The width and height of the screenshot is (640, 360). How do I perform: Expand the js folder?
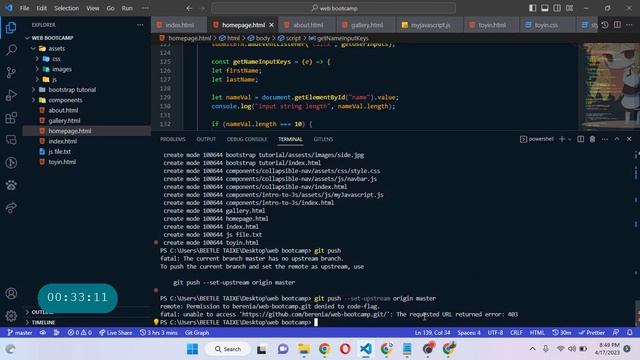tap(37, 79)
